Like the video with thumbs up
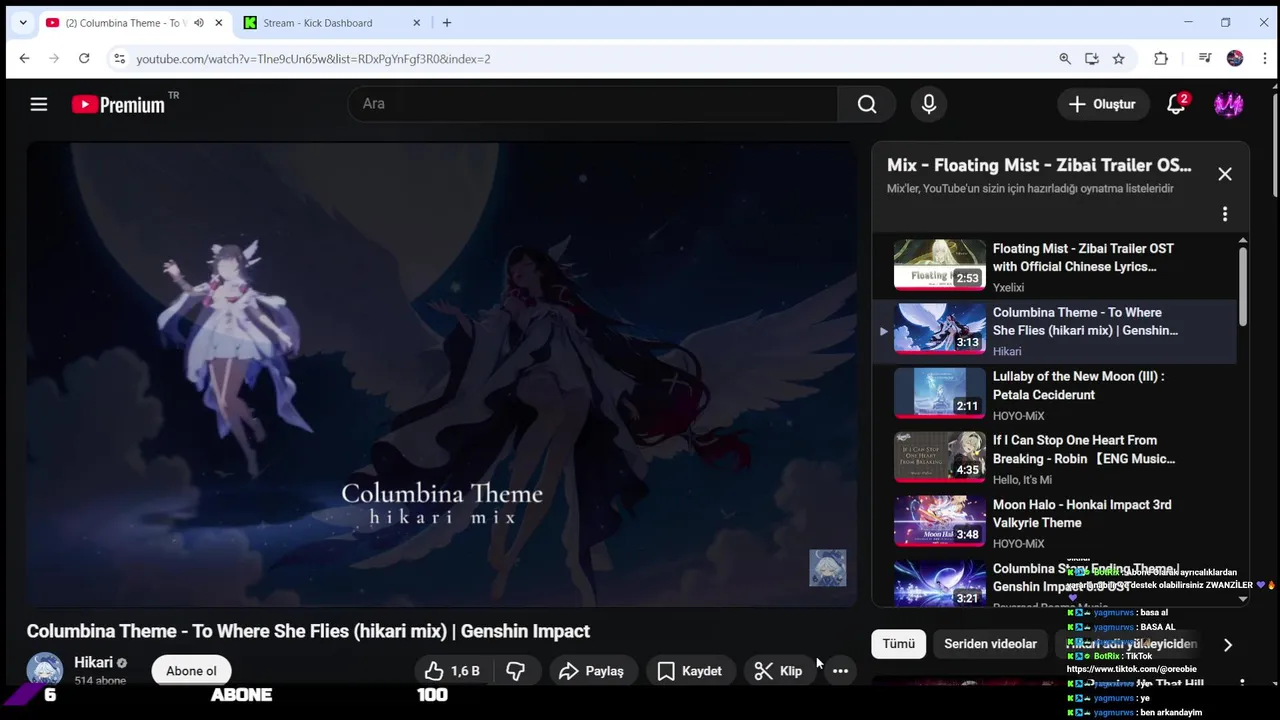 coord(453,671)
